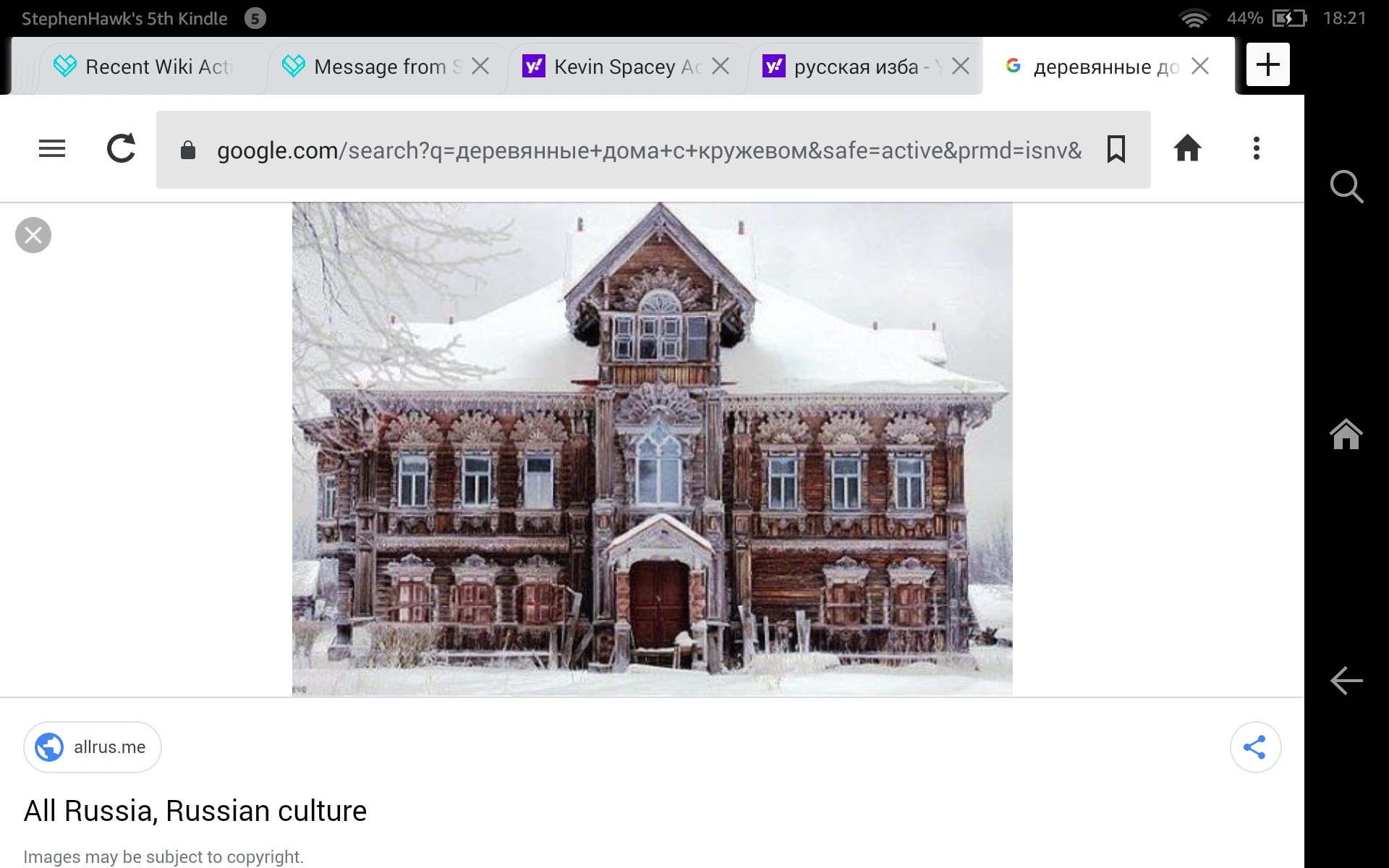The width and height of the screenshot is (1389, 868).
Task: Tap the wooden house image
Action: pyautogui.click(x=651, y=448)
